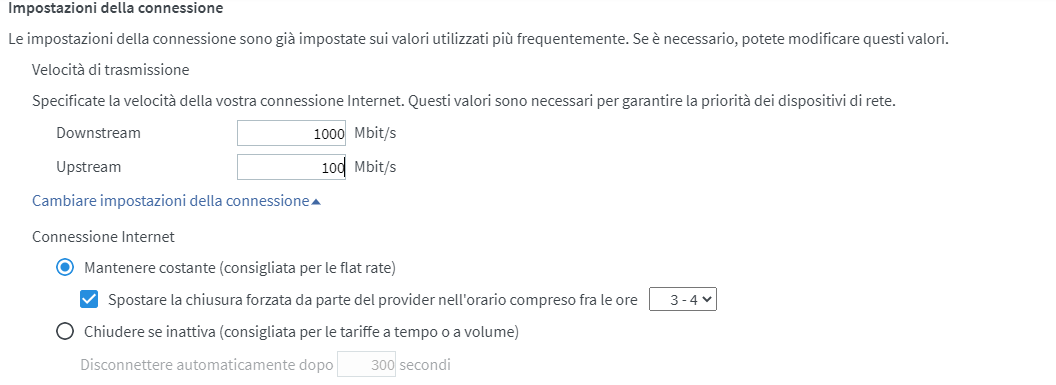Screen dimensions: 1056x385
Task: Click the 300 seconds disconnect field
Action: [366, 365]
